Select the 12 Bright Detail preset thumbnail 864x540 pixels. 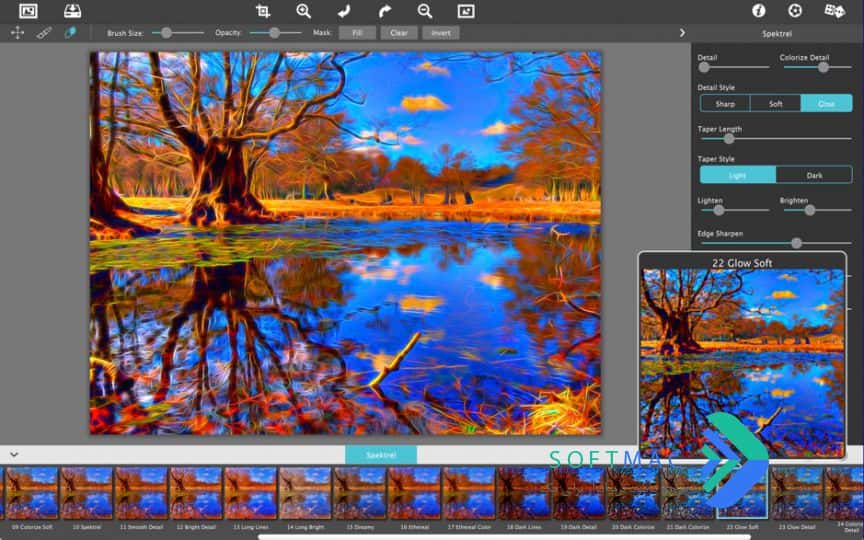click(x=196, y=493)
